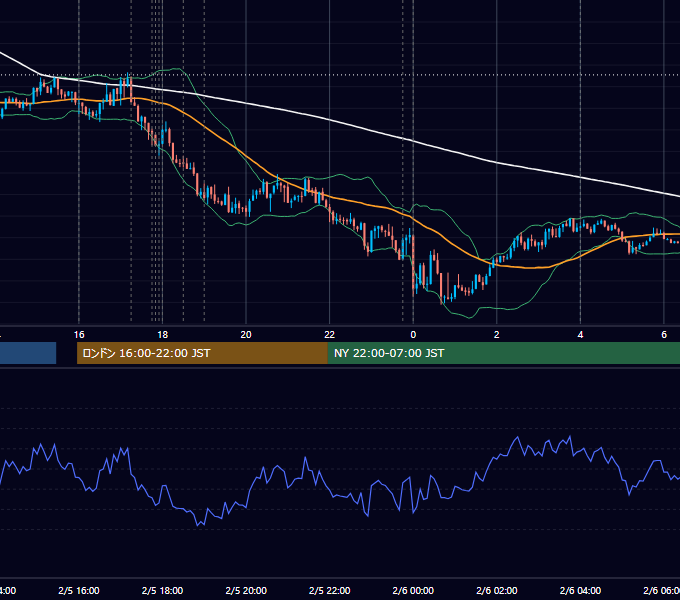This screenshot has width=680, height=600.
Task: Click the NY 22:00-07:00 JST session bar
Action: pyautogui.click(x=503, y=353)
